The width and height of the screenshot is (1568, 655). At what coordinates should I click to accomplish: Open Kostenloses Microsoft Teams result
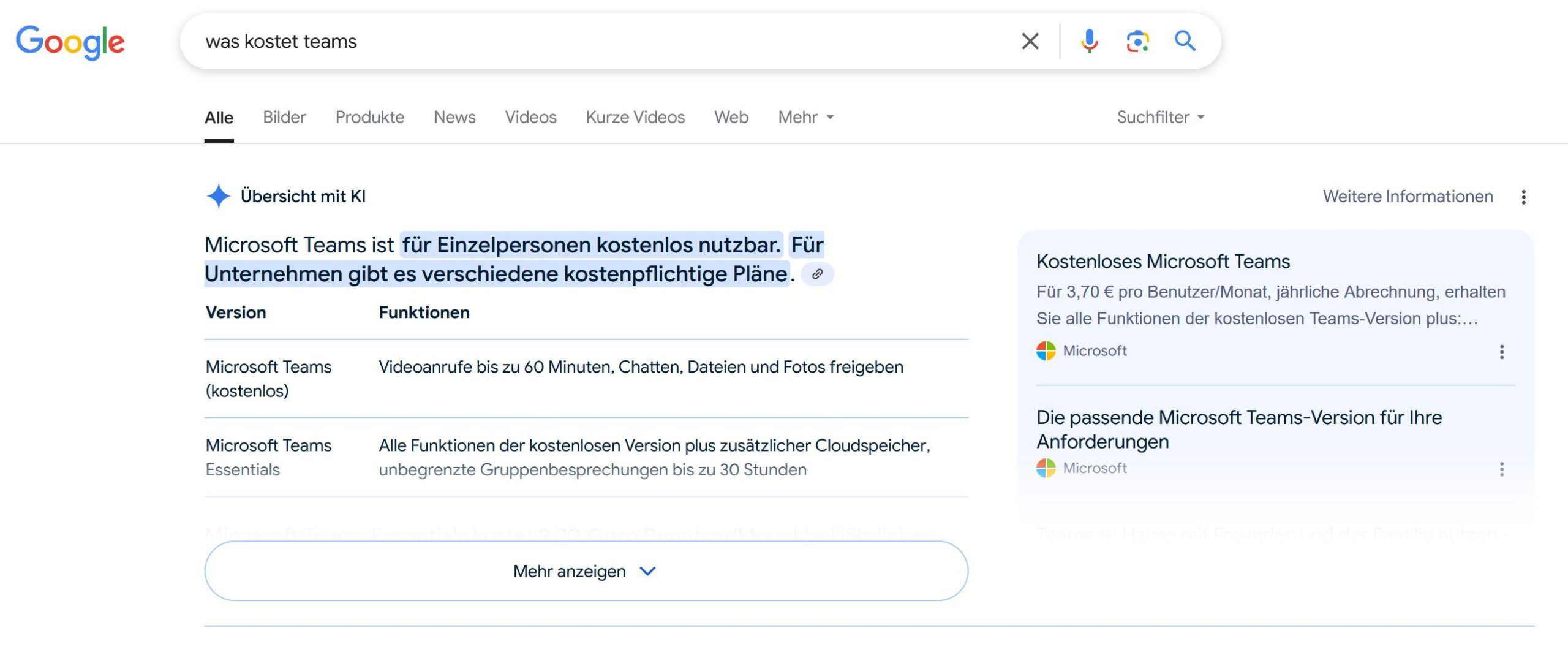point(1163,261)
